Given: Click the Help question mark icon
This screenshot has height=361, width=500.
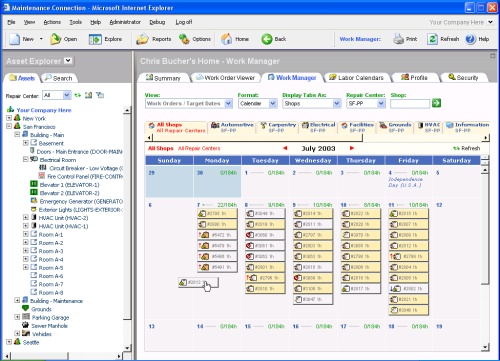Looking at the screenshot, I should click(470, 39).
